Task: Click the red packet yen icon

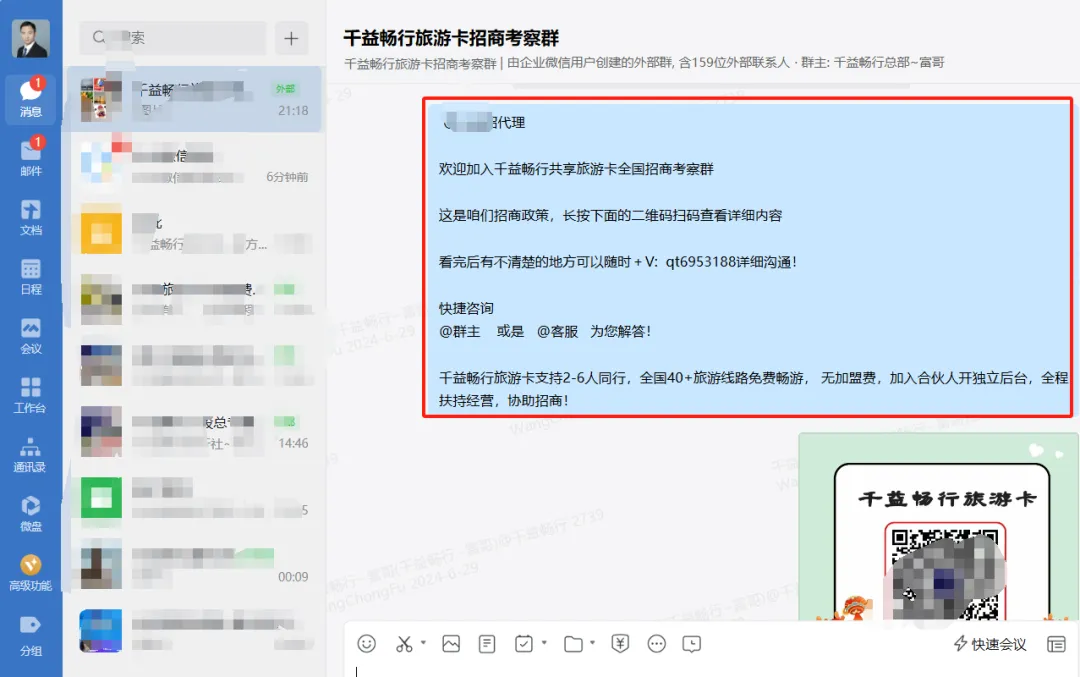Action: (x=620, y=644)
